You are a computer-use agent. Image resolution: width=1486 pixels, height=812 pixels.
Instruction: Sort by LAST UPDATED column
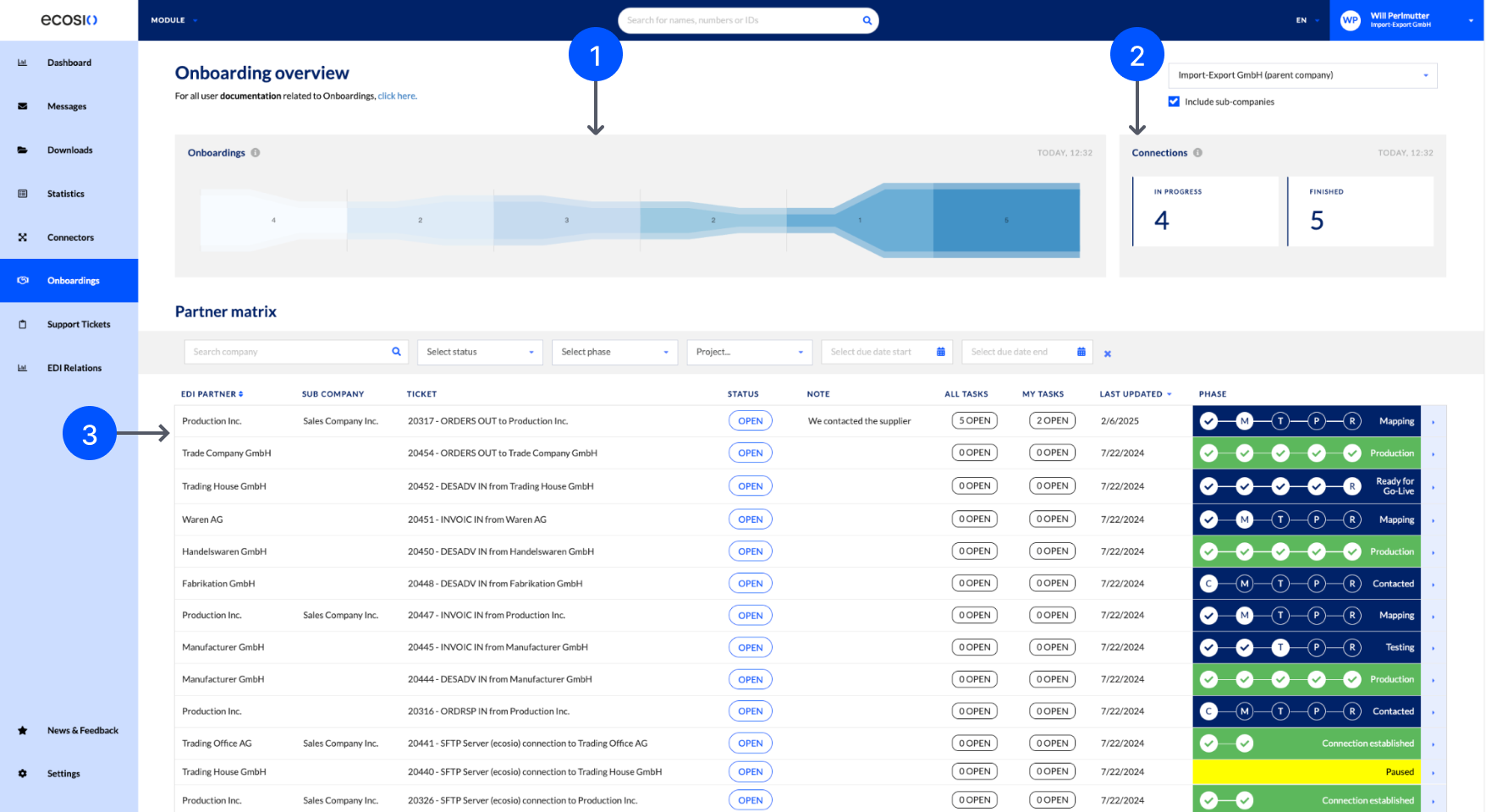(x=1136, y=394)
